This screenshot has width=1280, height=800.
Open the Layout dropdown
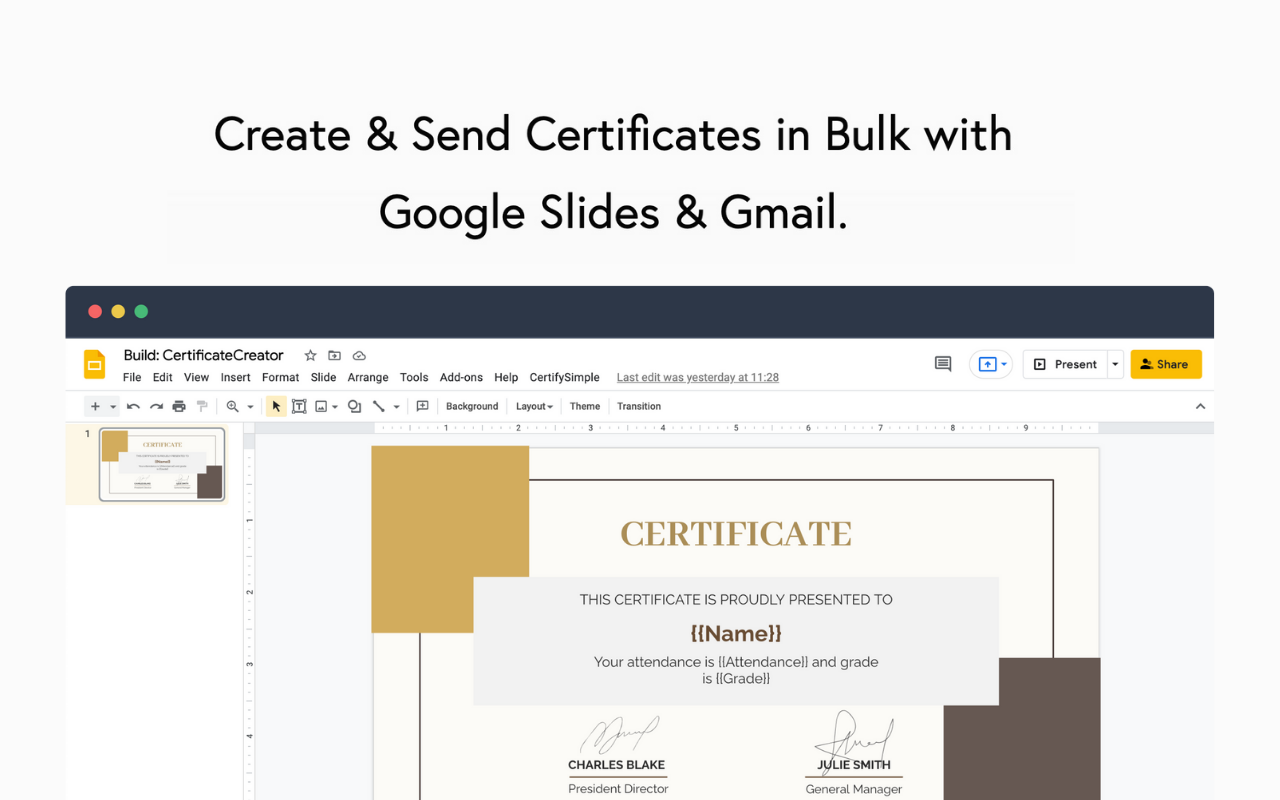(x=534, y=406)
